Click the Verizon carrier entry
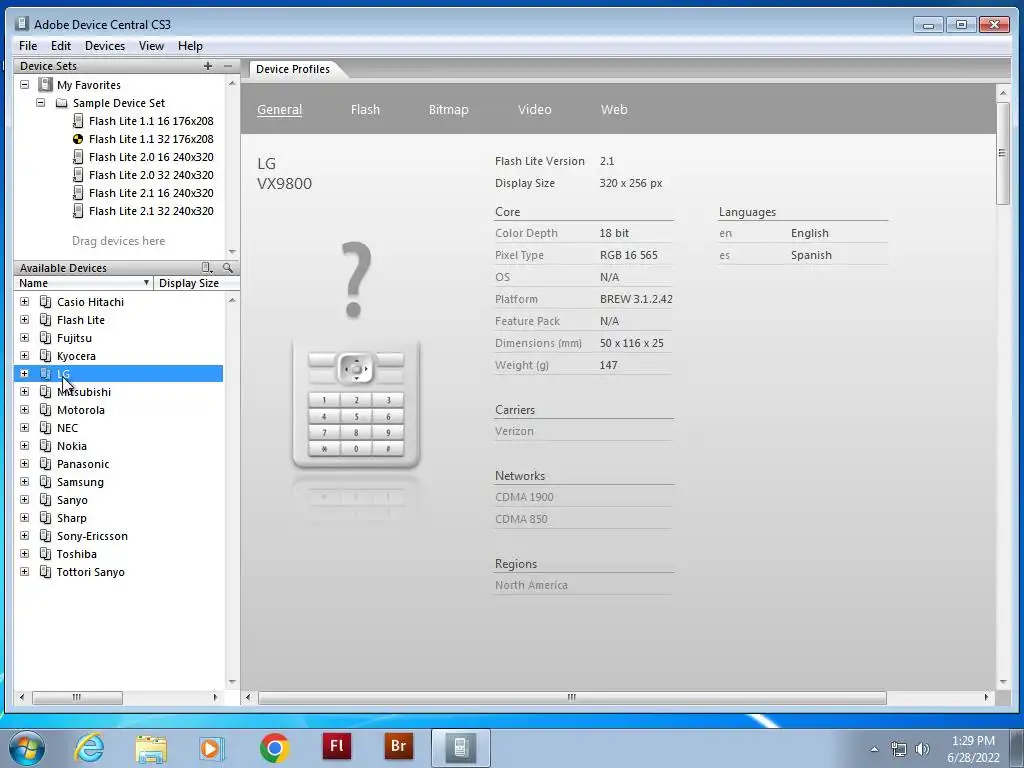 click(x=515, y=431)
